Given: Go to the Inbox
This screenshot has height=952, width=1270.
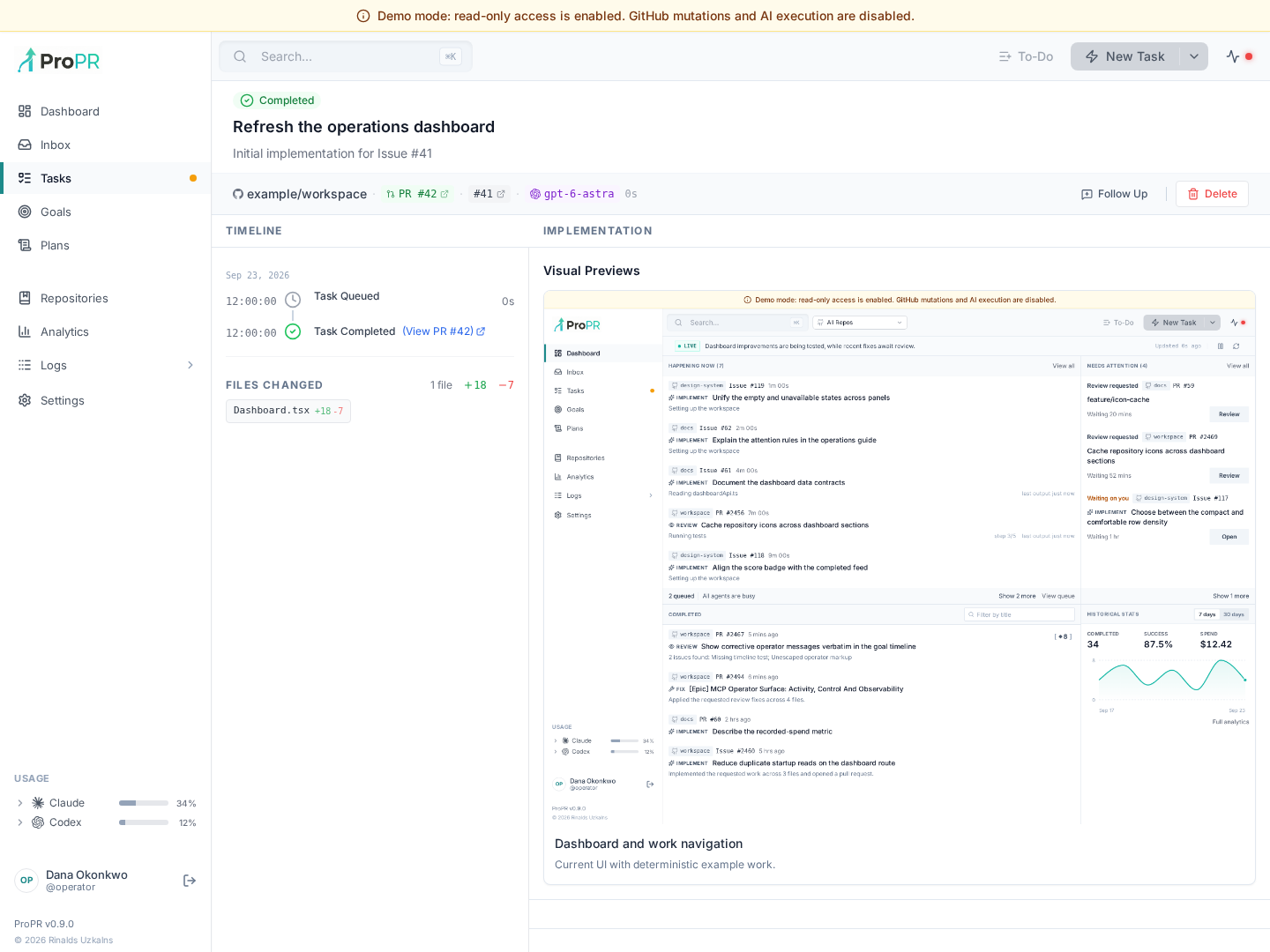Looking at the screenshot, I should pos(106,145).
